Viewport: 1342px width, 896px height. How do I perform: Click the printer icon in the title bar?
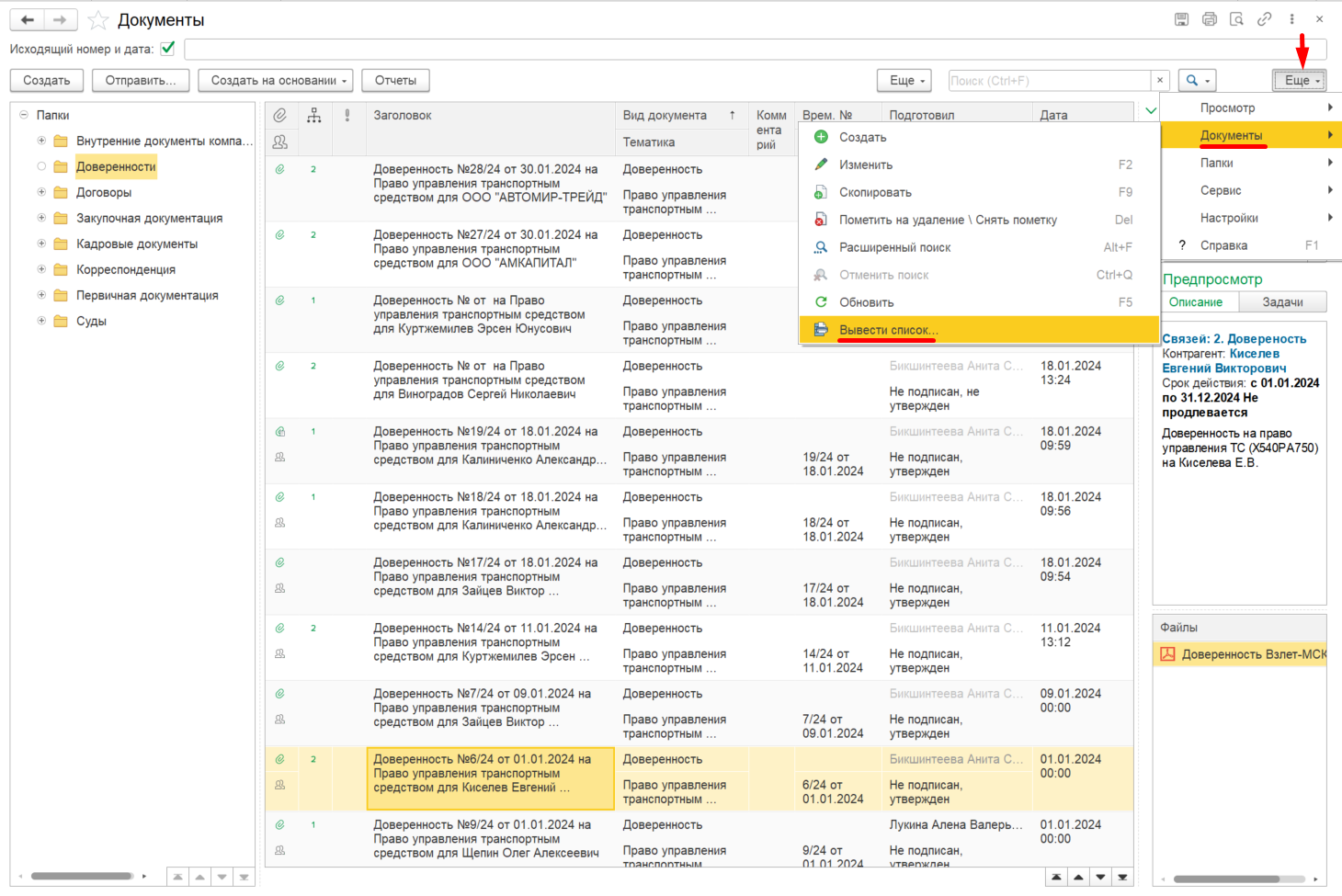1210,19
